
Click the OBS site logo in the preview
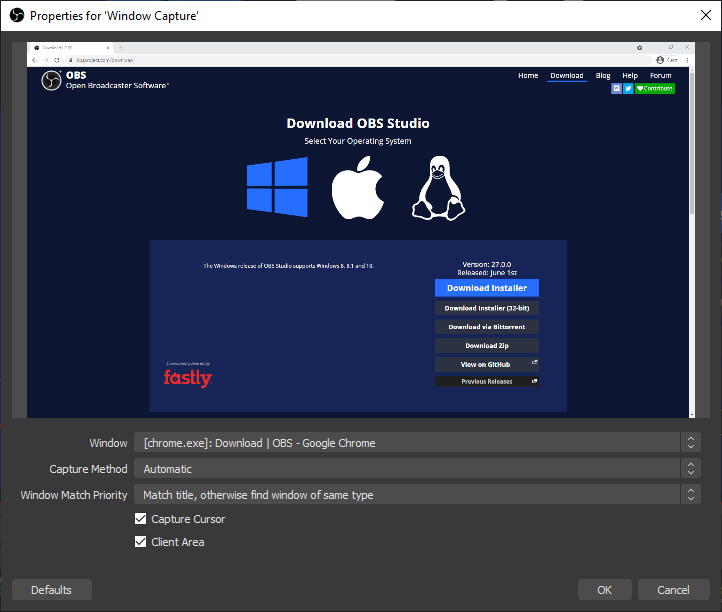(x=51, y=81)
